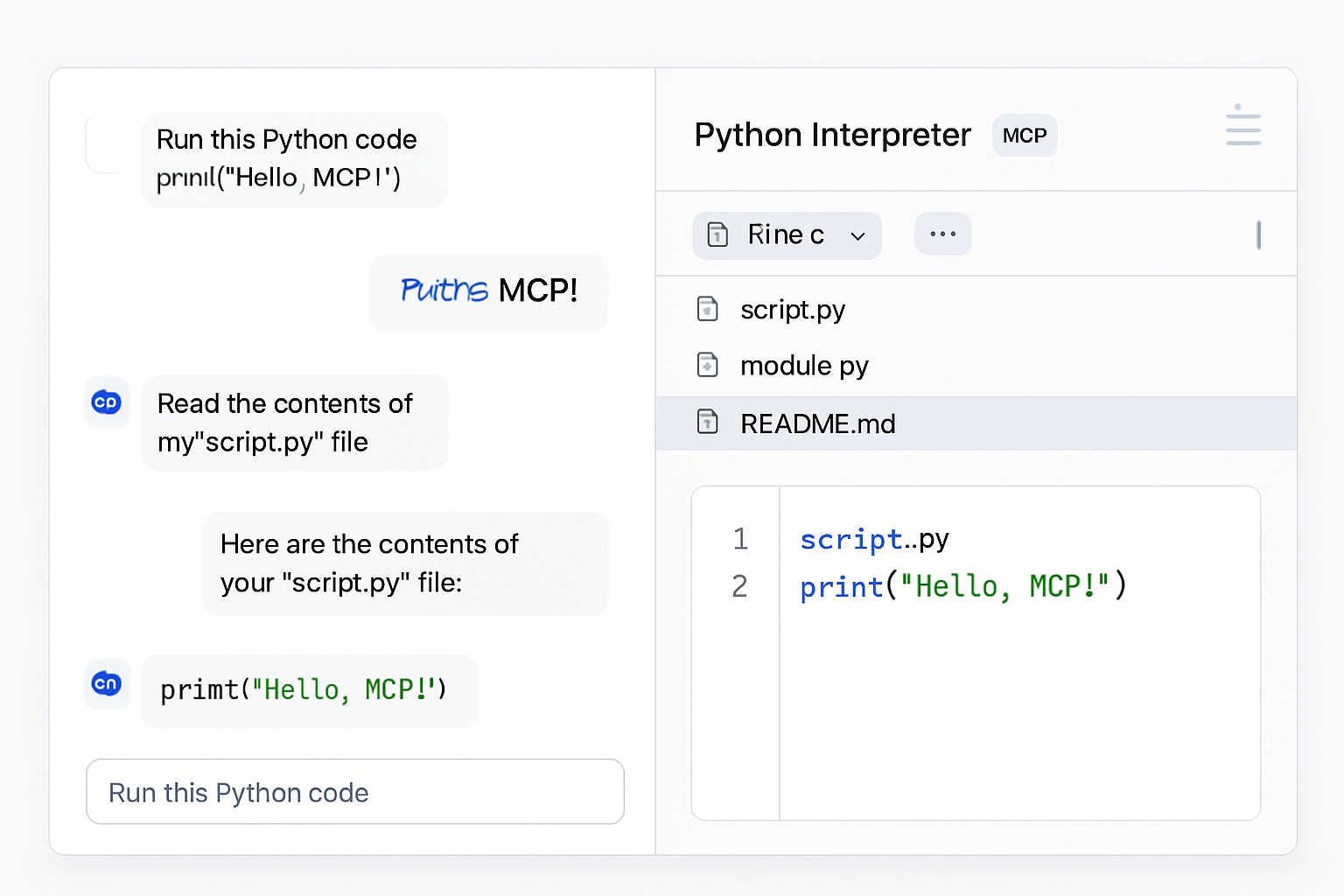This screenshot has width=1344, height=896.
Task: Select script.py in the file list
Action: click(976, 310)
